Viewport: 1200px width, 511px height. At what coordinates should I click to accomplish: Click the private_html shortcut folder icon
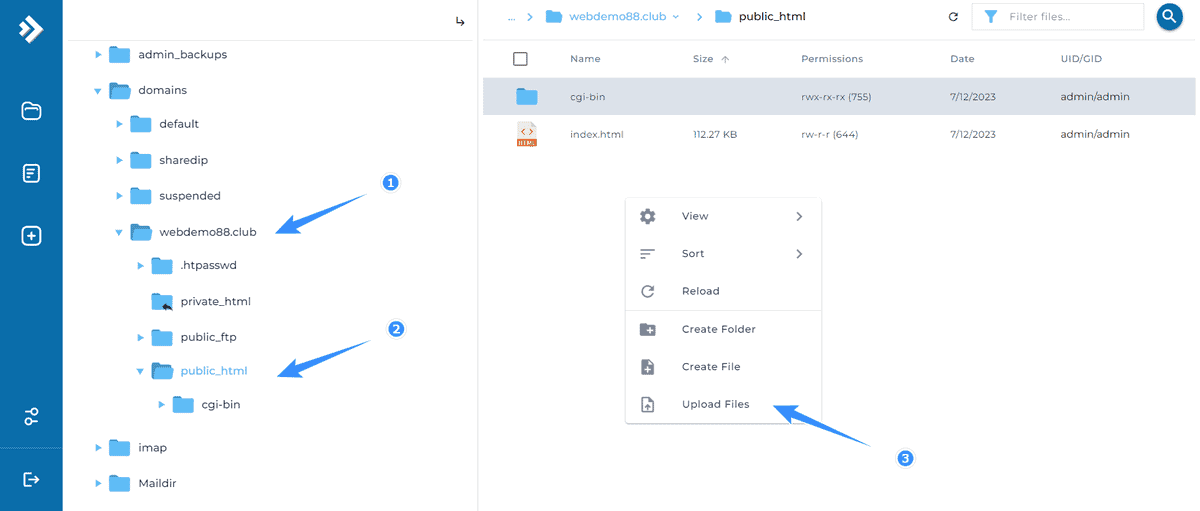pyautogui.click(x=162, y=301)
